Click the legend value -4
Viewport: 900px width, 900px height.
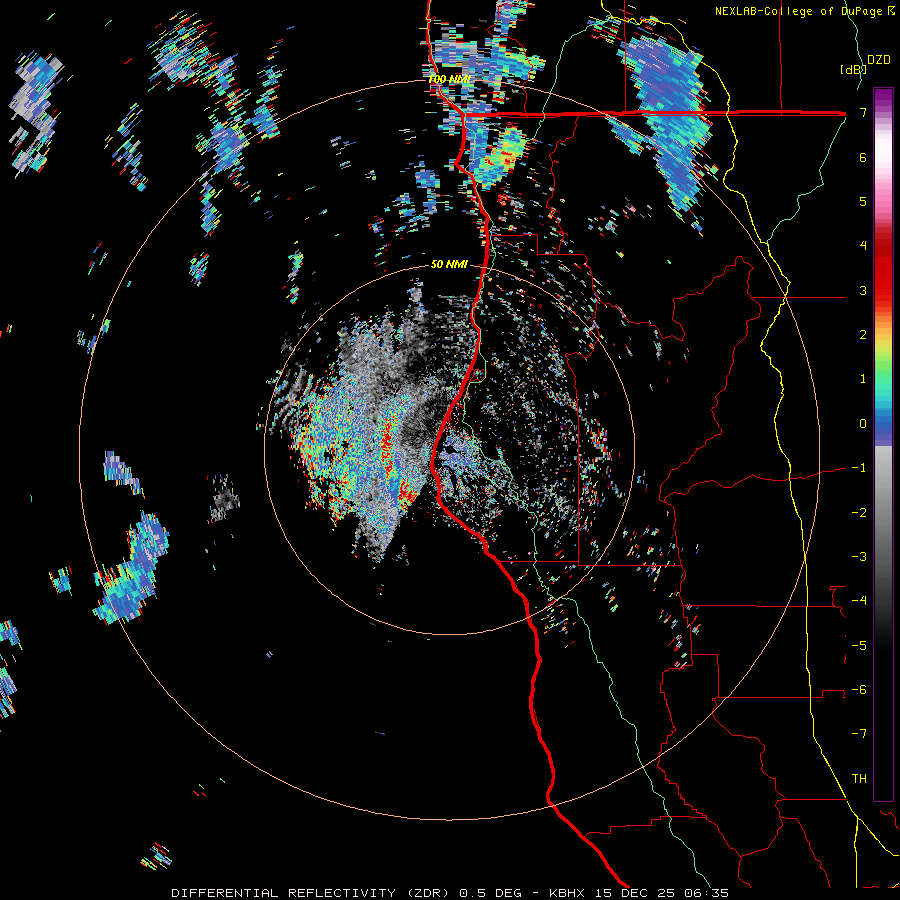[859, 601]
